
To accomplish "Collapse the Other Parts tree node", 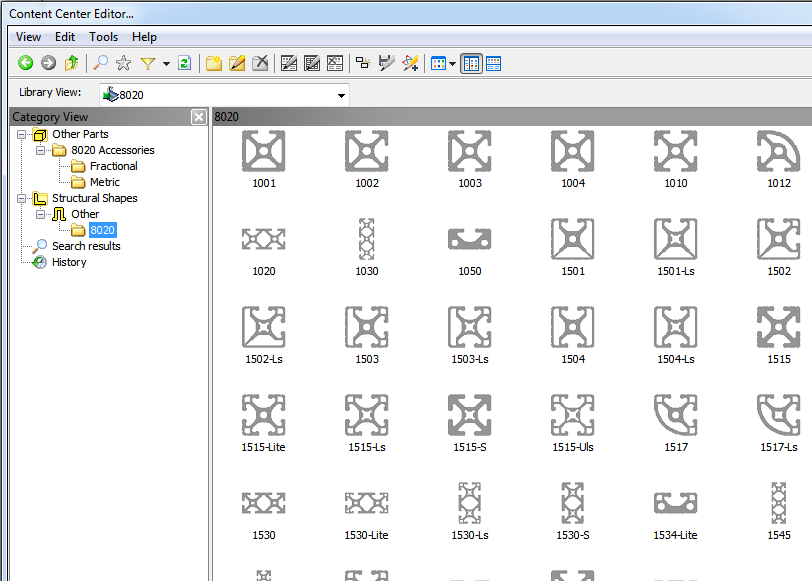I will pos(21,135).
